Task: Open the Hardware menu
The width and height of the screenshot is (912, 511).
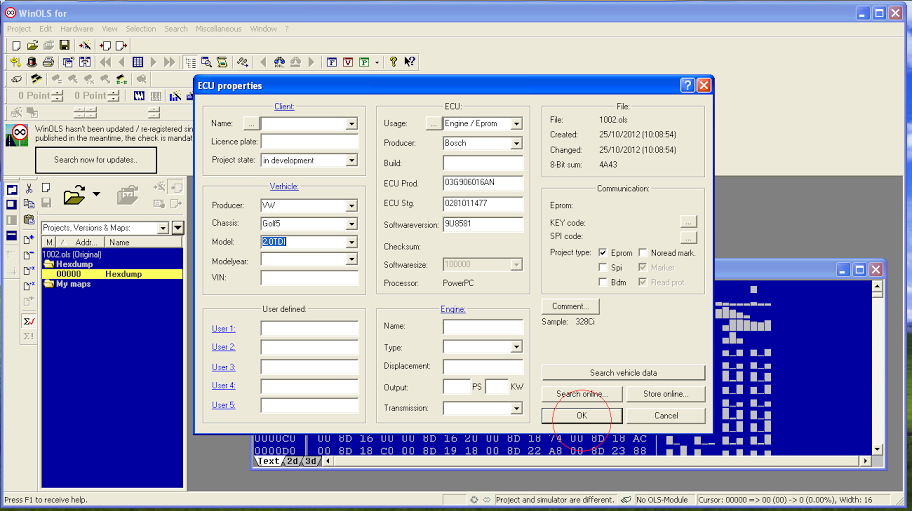Action: [x=77, y=28]
